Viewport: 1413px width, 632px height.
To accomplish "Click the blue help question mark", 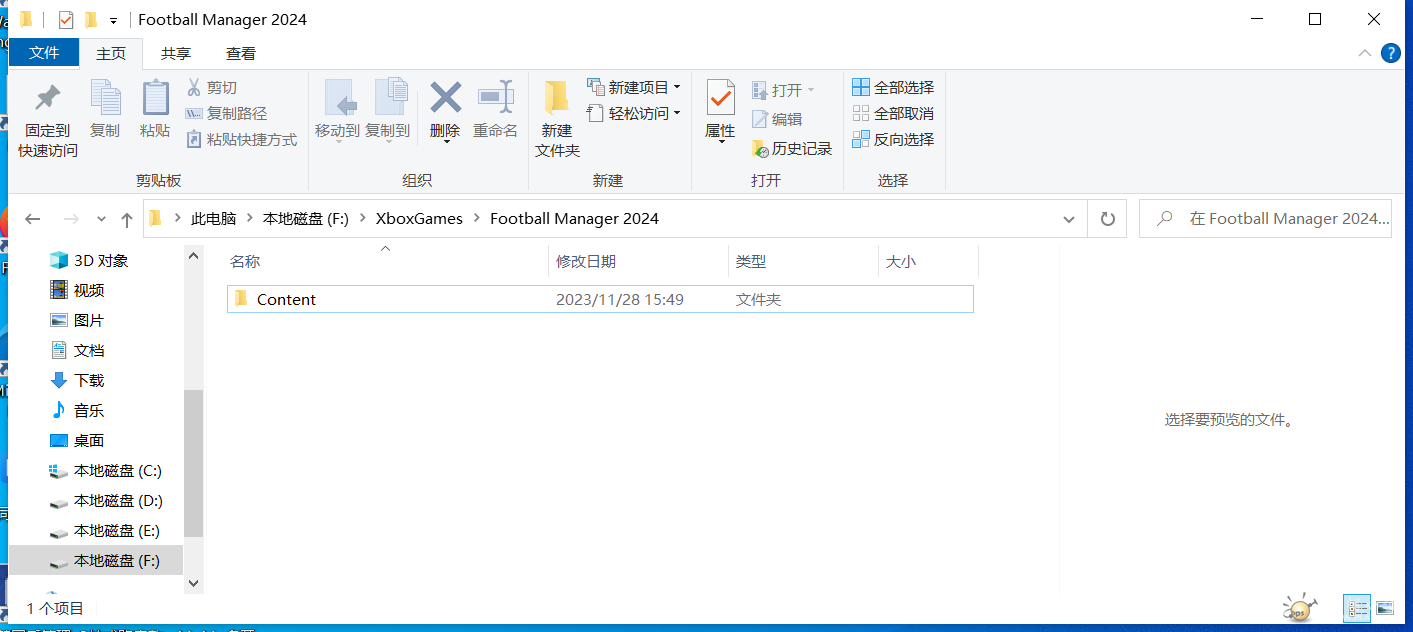I will pyautogui.click(x=1390, y=53).
